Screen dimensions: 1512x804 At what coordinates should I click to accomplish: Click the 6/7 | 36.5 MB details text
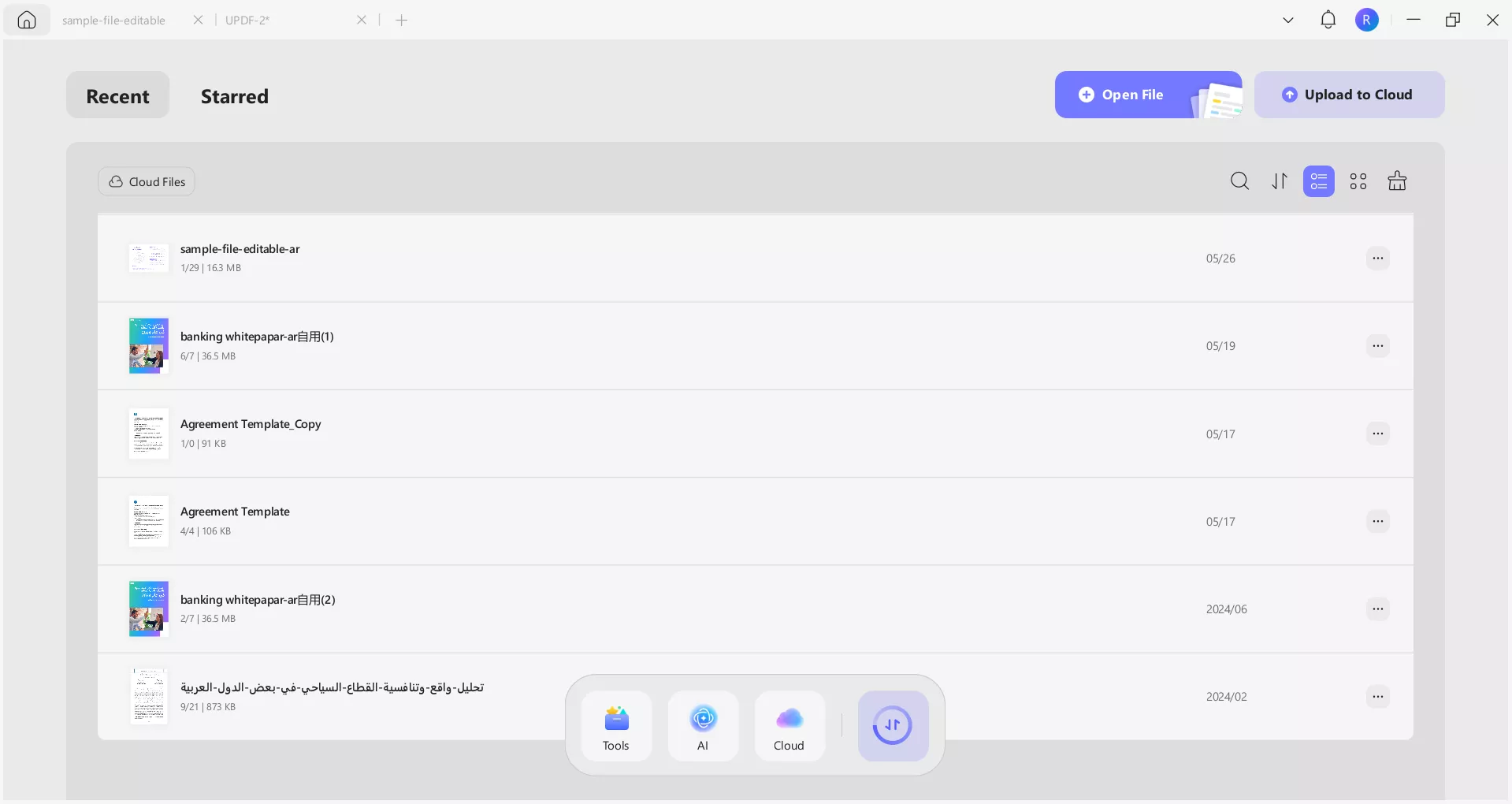click(x=208, y=356)
